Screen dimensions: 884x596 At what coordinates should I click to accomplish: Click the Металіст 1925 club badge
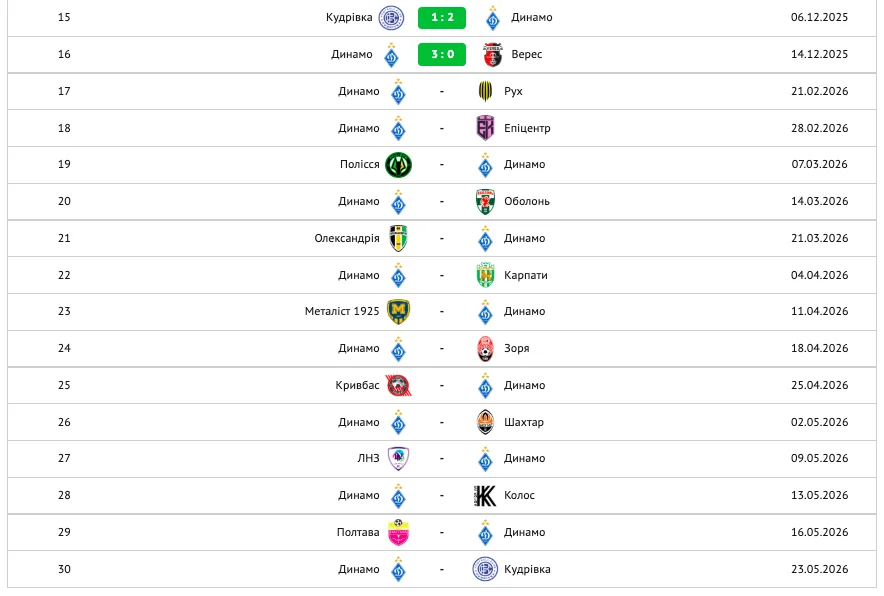398,312
